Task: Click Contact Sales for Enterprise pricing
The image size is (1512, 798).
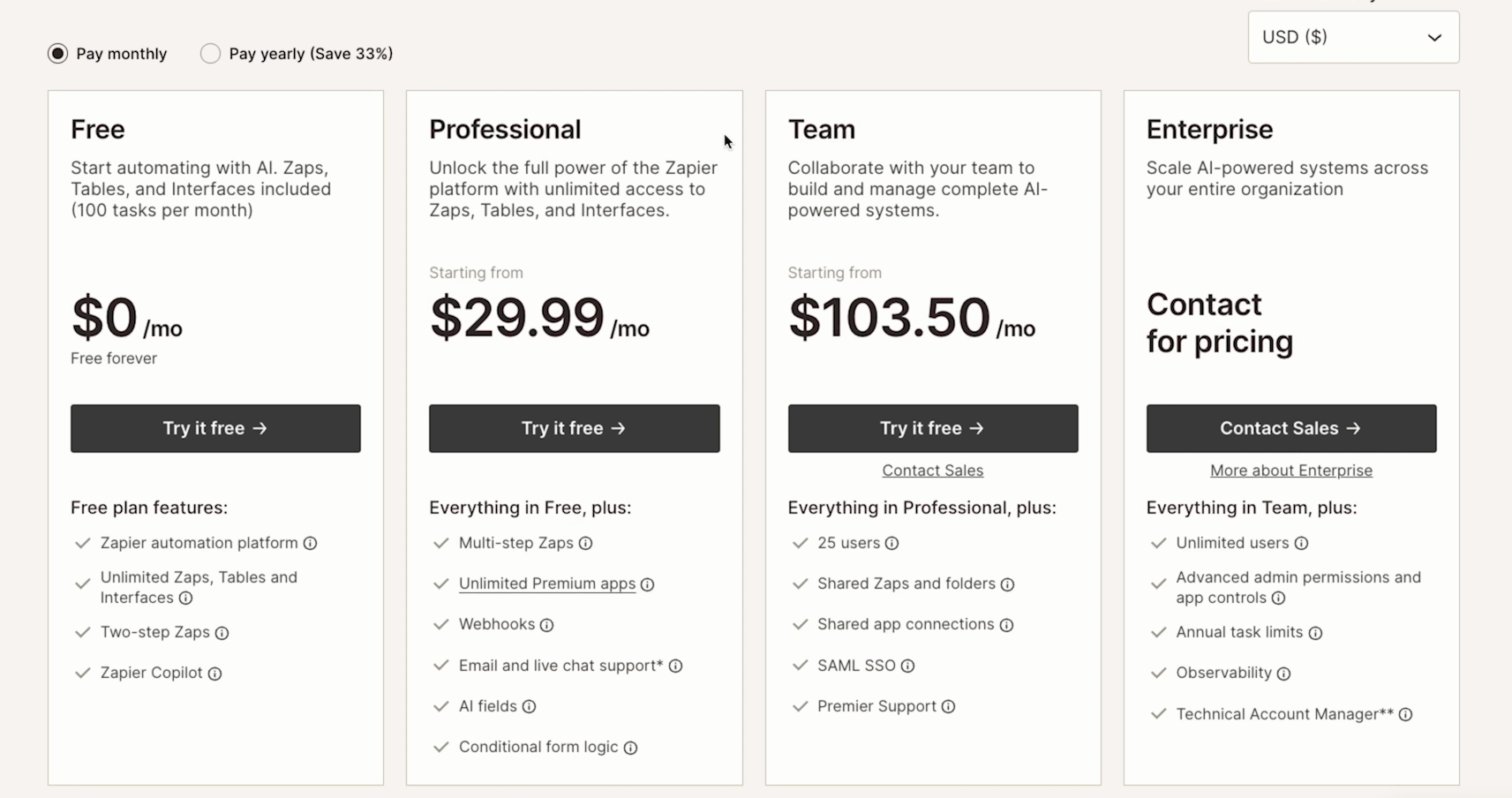Action: (x=1290, y=428)
